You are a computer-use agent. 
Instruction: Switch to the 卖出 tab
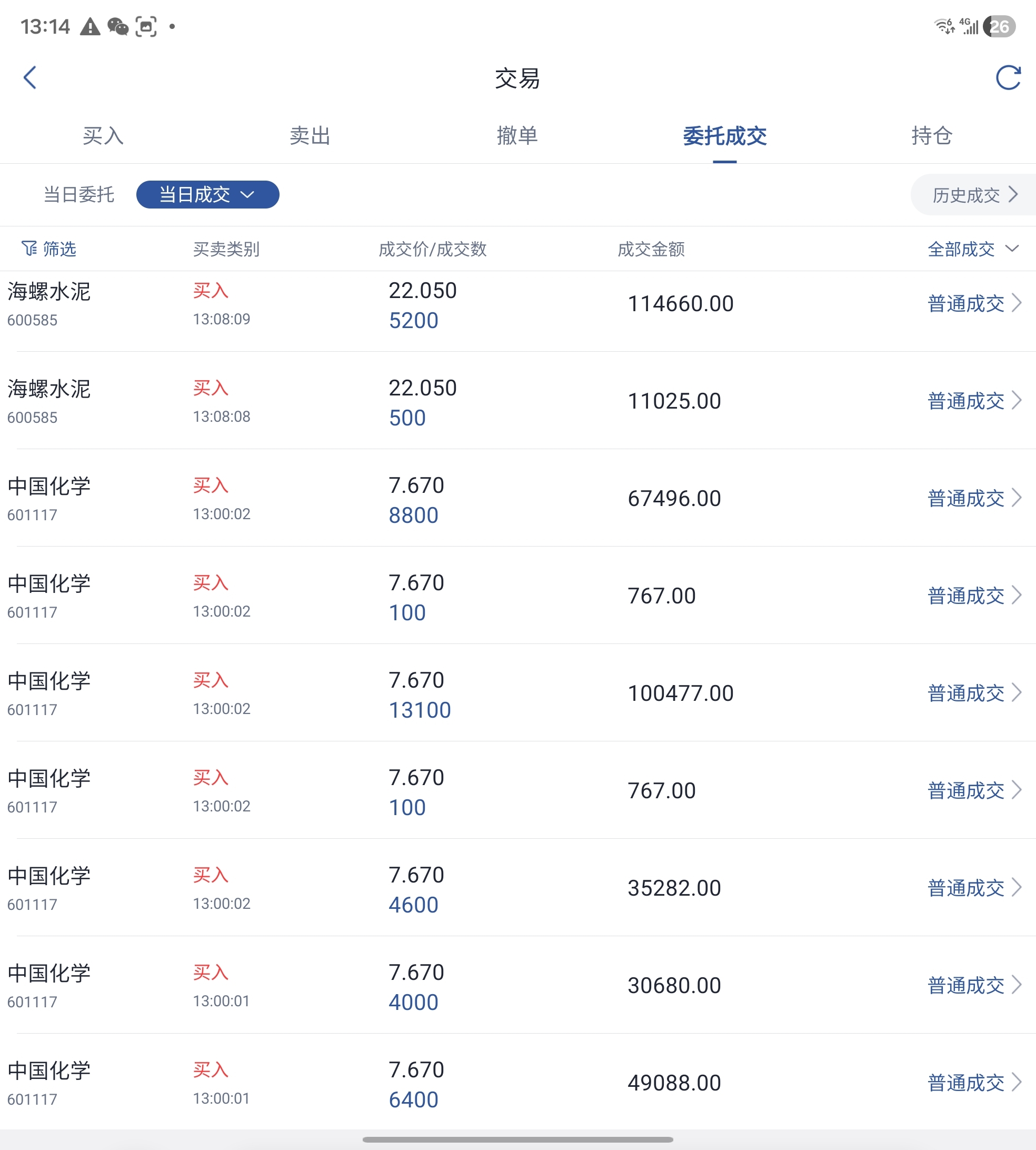click(310, 135)
